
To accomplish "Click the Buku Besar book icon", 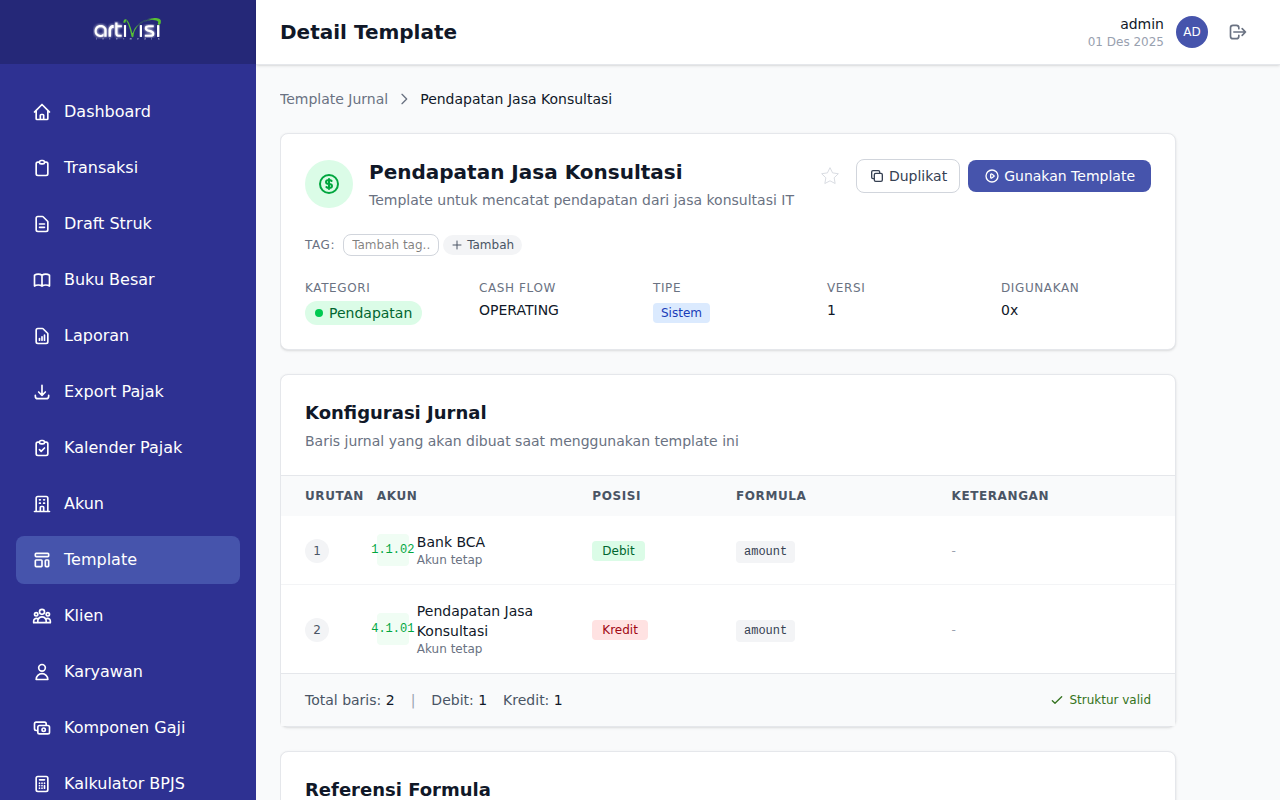I will point(42,280).
